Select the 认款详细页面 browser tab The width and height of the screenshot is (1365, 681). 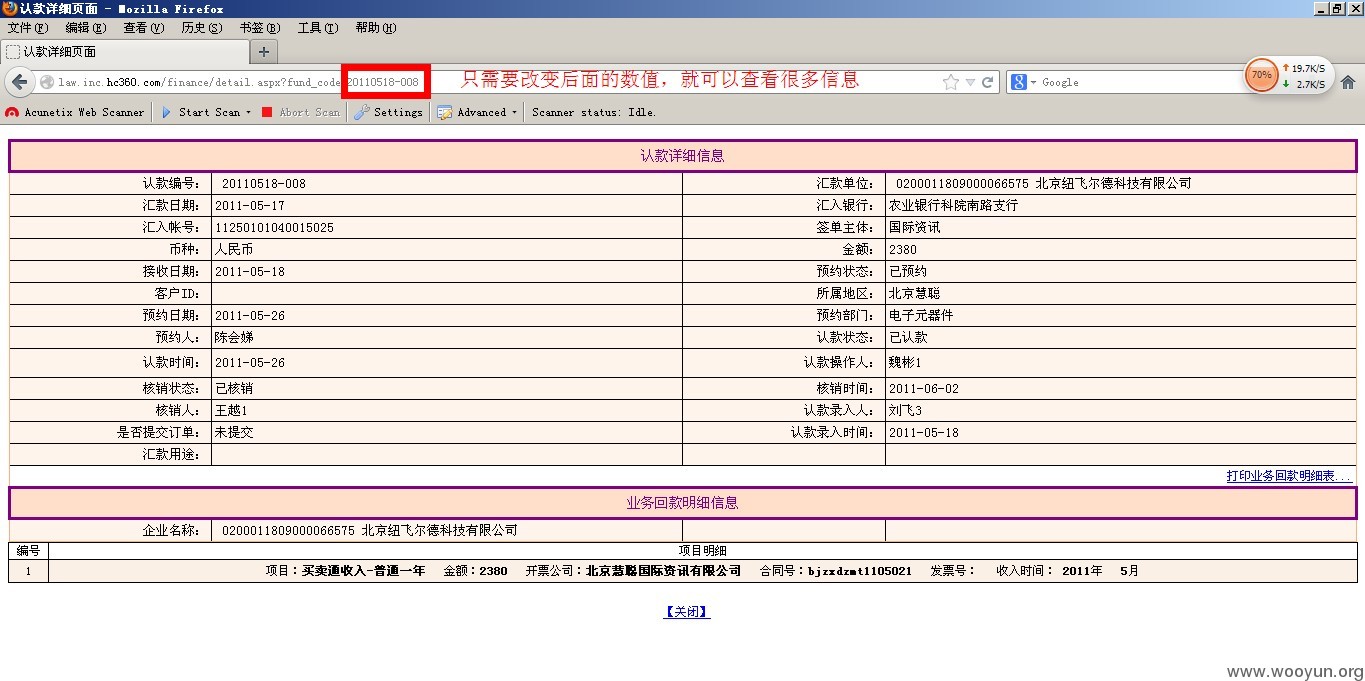(x=124, y=51)
